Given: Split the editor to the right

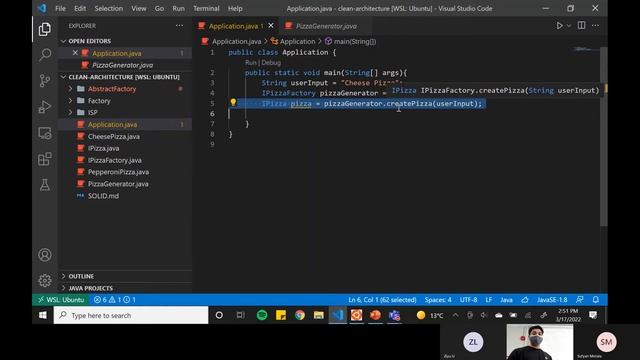Looking at the screenshot, I should (582, 25).
